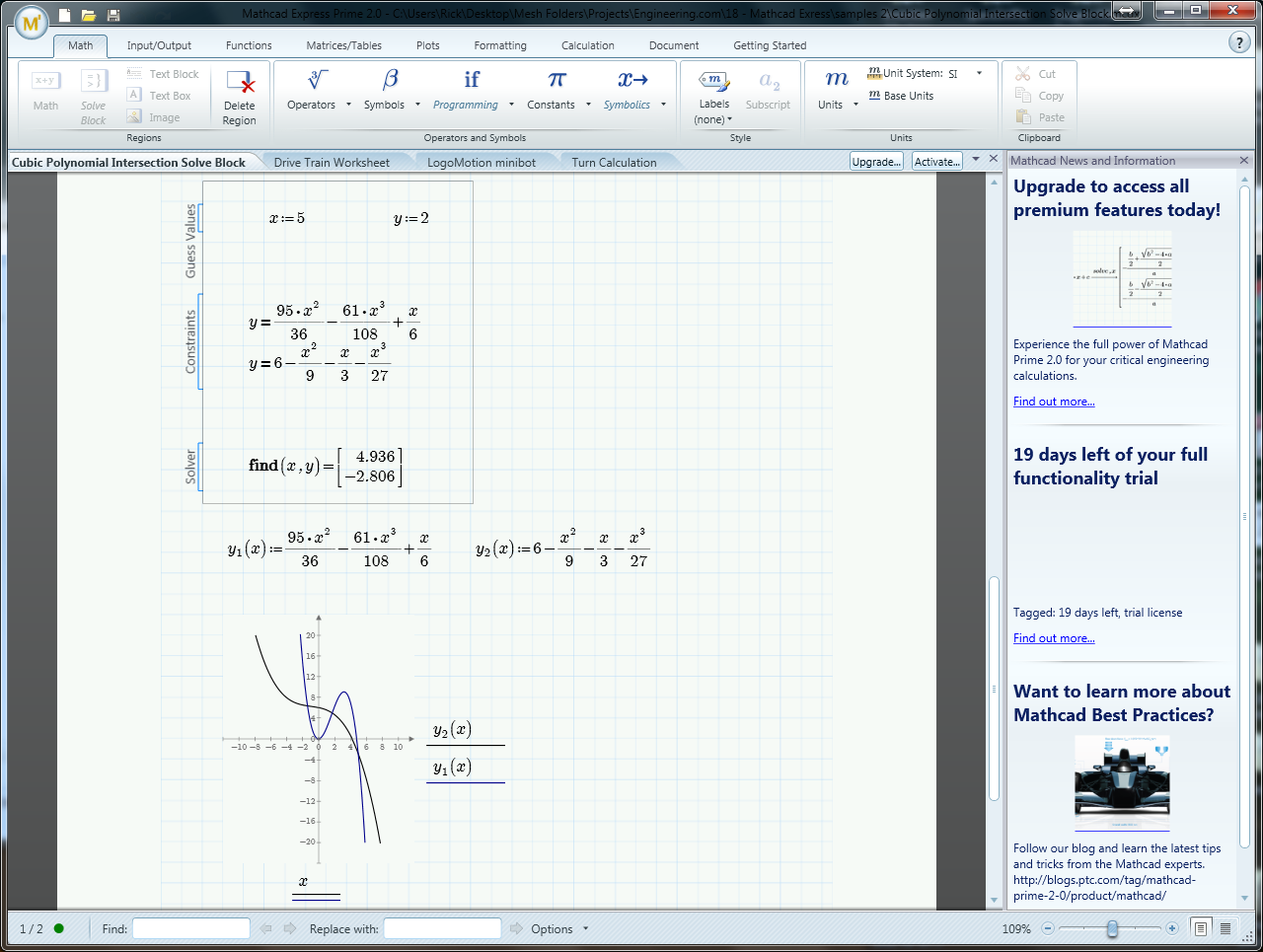Viewport: 1263px width, 952px height.
Task: Open Mathcad help with the question mark
Action: point(1240,42)
